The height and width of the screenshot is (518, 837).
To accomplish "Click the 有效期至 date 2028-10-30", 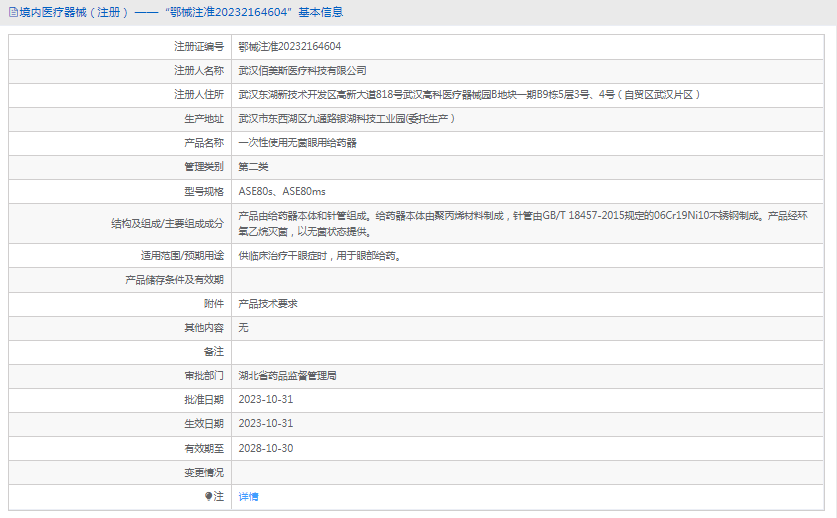I will 265,448.
